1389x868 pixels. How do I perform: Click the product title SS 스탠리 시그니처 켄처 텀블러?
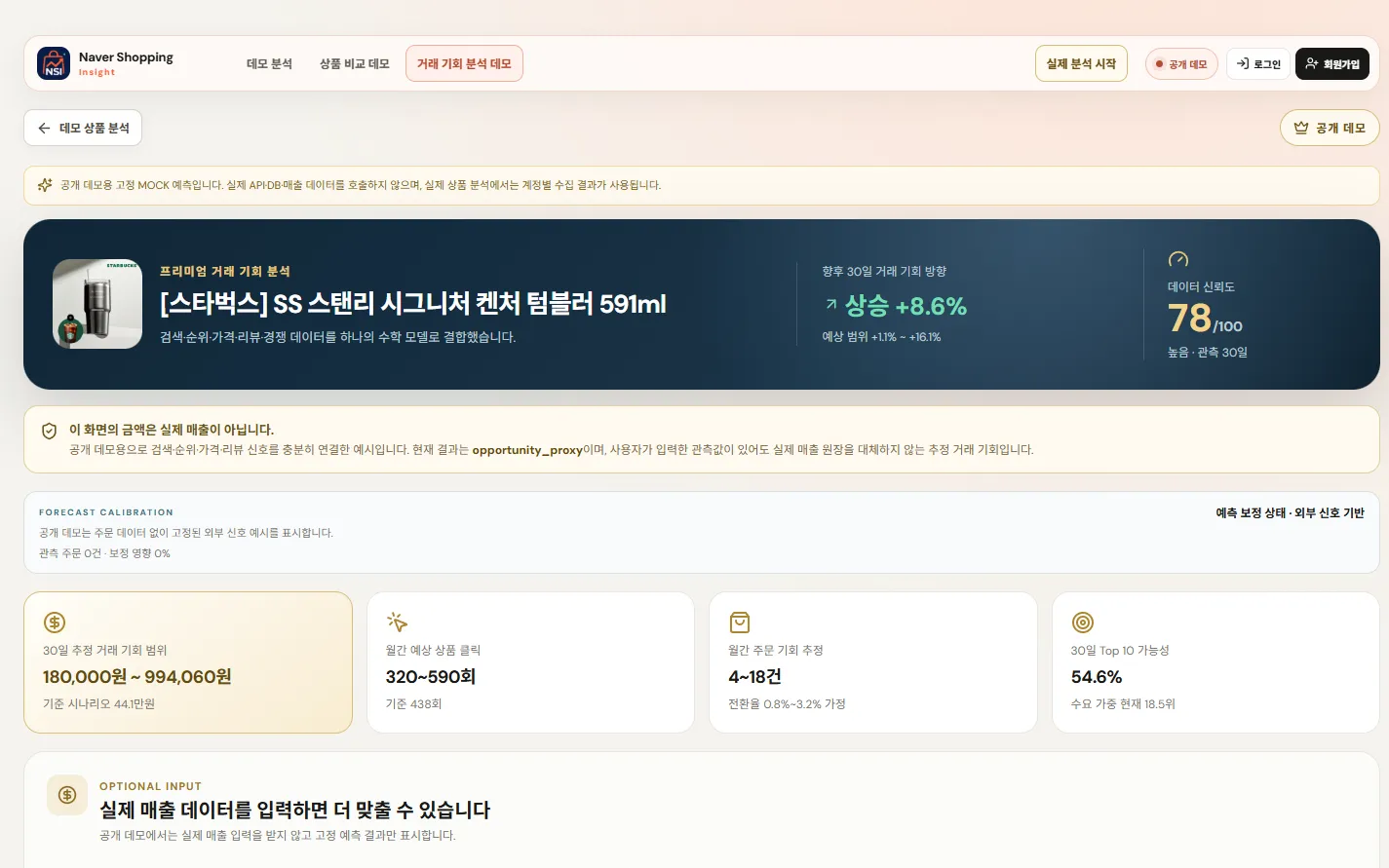coord(413,304)
